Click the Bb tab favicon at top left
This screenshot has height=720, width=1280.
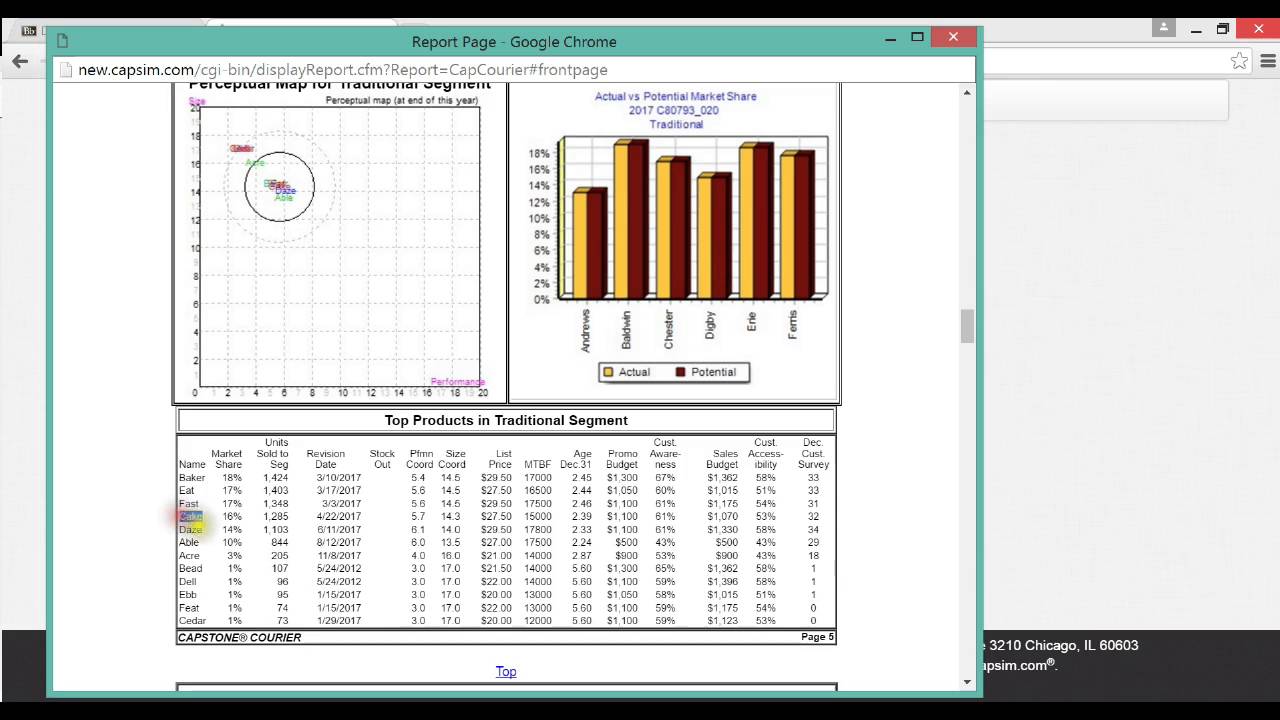click(x=28, y=31)
